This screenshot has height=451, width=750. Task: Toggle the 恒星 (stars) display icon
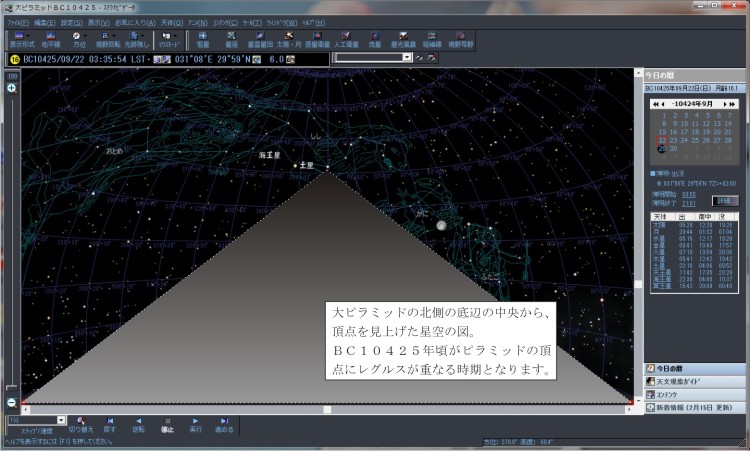[x=203, y=38]
